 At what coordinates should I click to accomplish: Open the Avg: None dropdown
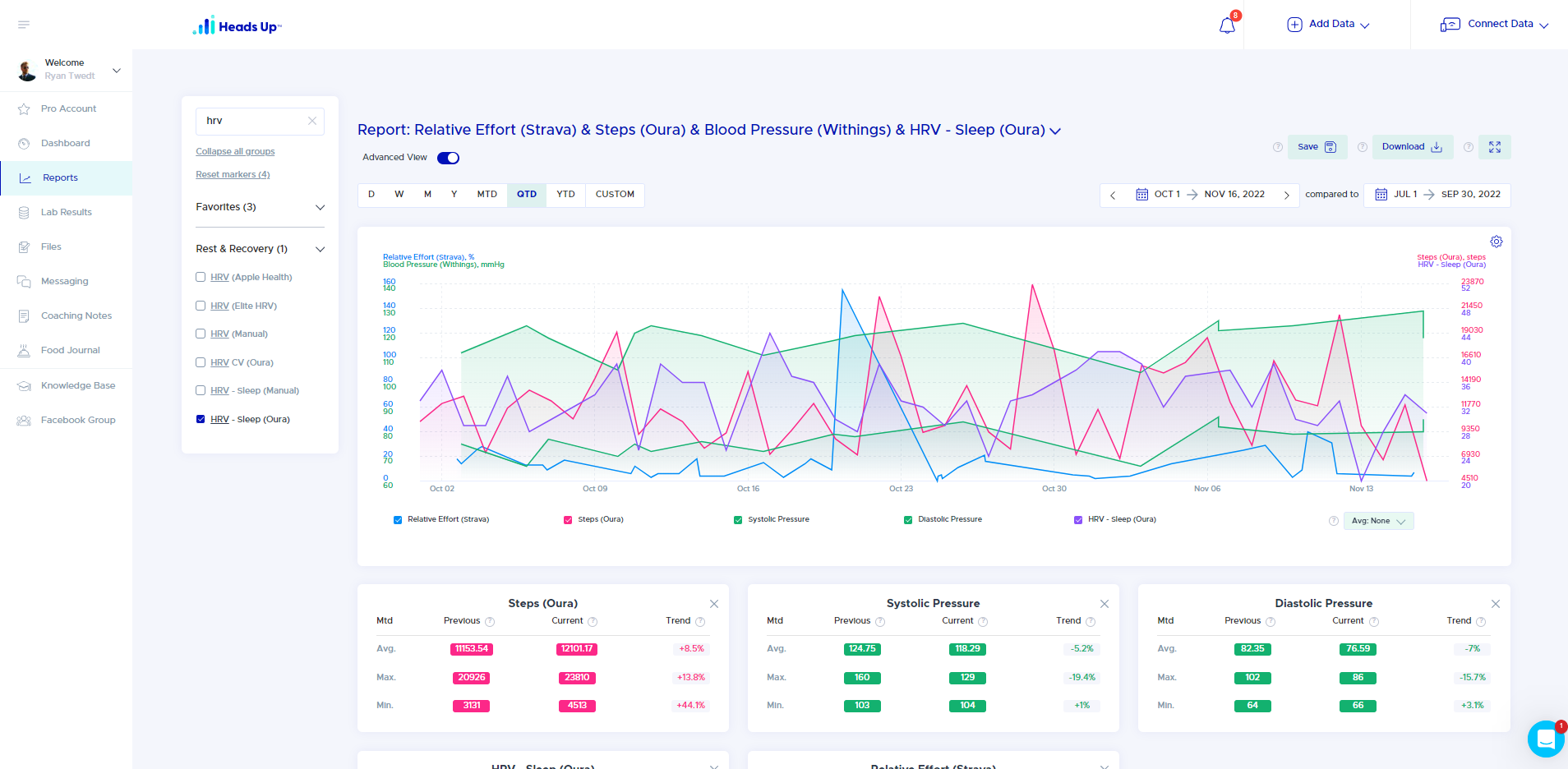click(x=1379, y=521)
